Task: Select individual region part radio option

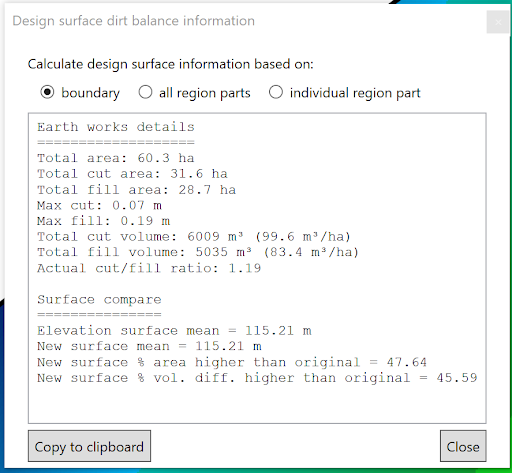Action: coord(276,92)
